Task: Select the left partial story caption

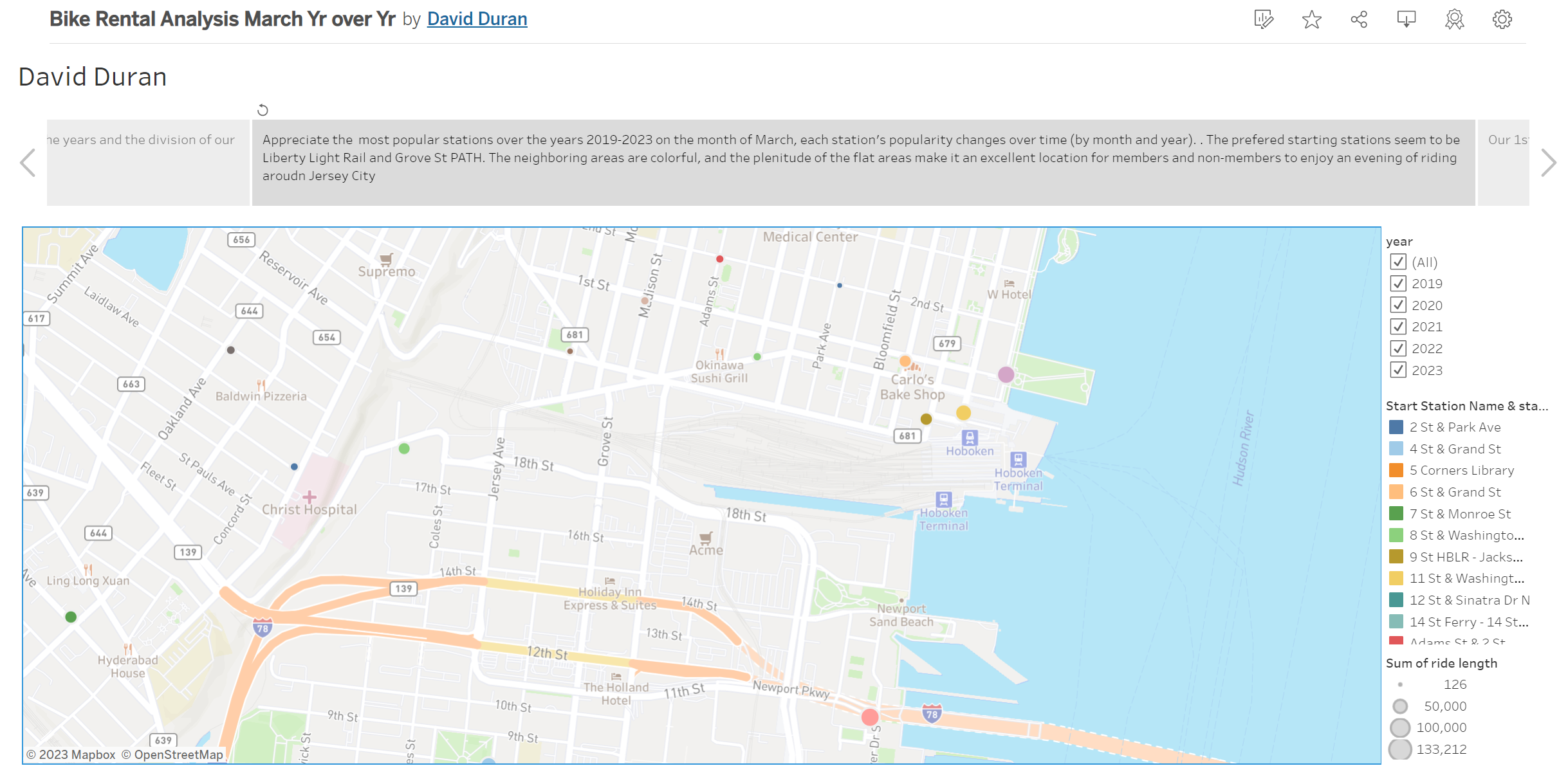Action: pos(148,162)
